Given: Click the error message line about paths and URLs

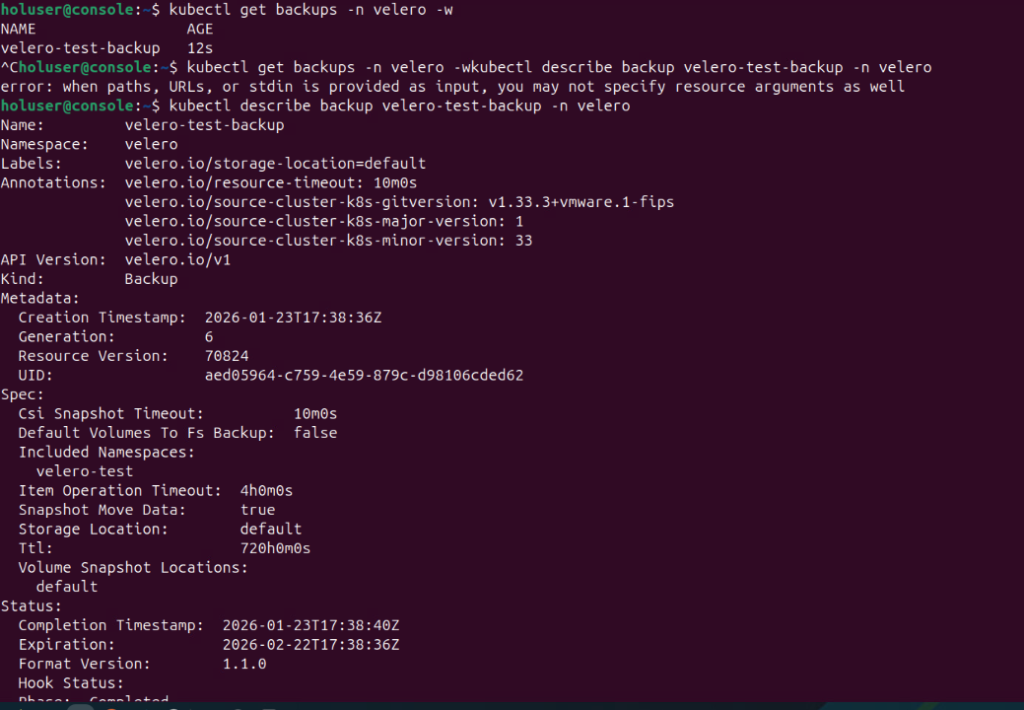Looking at the screenshot, I should [452, 86].
